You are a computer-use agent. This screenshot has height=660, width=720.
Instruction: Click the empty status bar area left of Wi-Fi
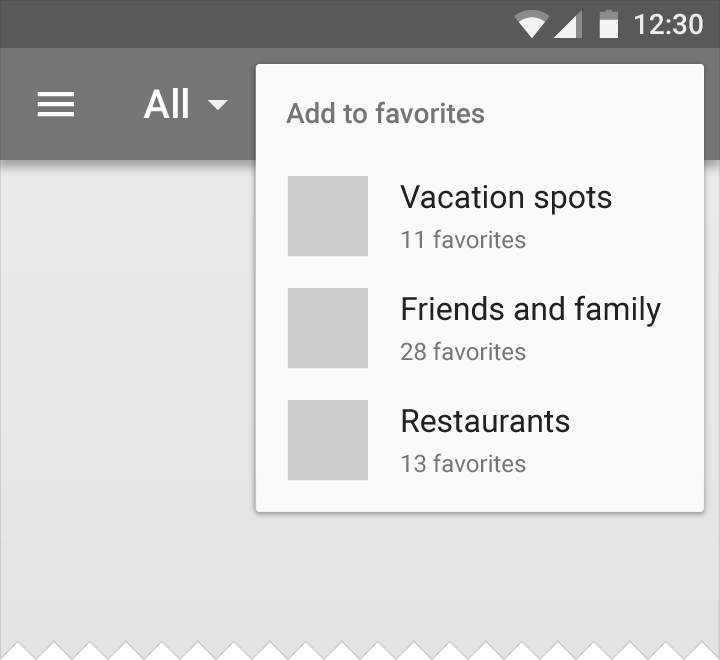point(250,24)
